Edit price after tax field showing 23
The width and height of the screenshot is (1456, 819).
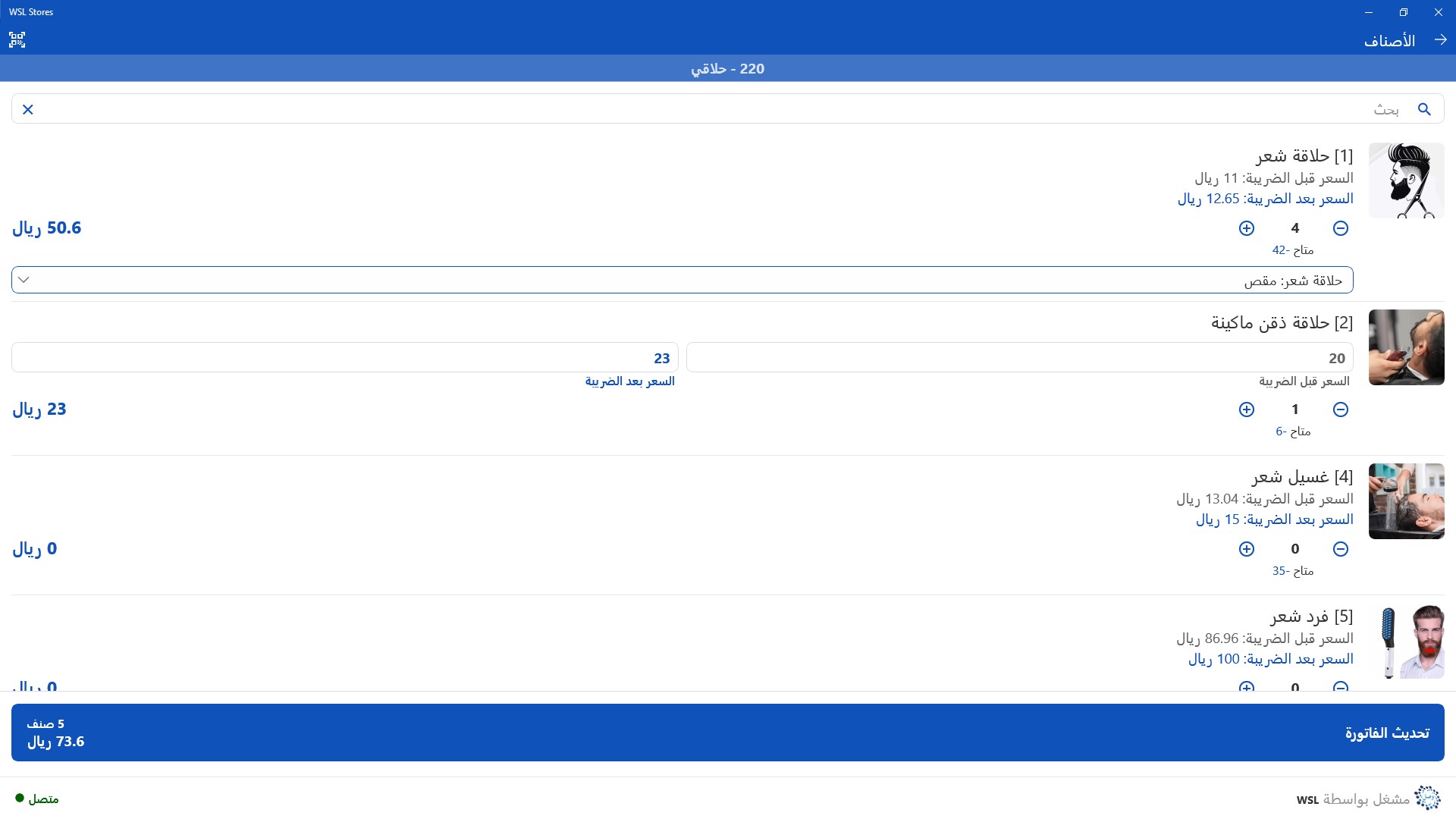[344, 358]
